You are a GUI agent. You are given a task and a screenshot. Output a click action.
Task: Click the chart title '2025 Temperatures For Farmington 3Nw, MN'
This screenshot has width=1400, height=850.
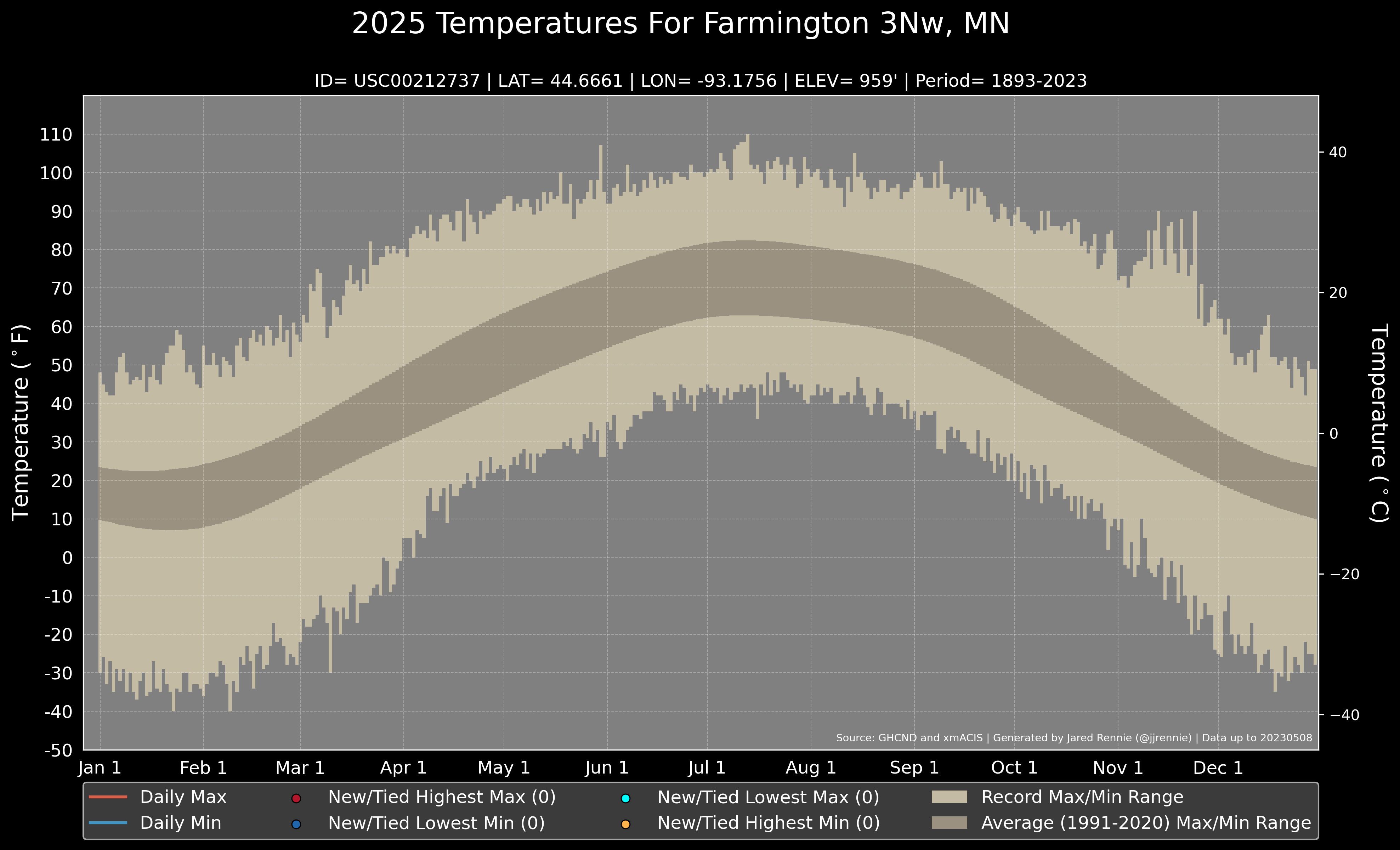pos(681,24)
